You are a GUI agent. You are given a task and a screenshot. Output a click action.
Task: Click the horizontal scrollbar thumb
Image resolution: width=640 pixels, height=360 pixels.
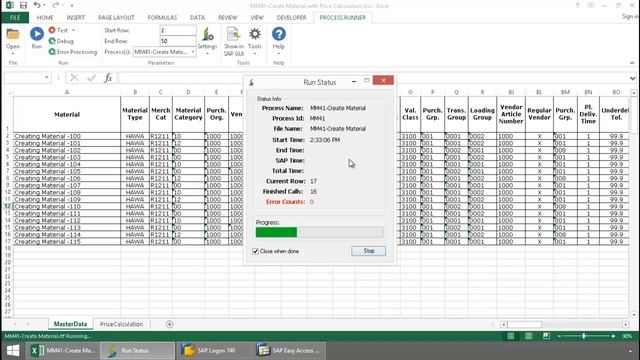tap(524, 324)
